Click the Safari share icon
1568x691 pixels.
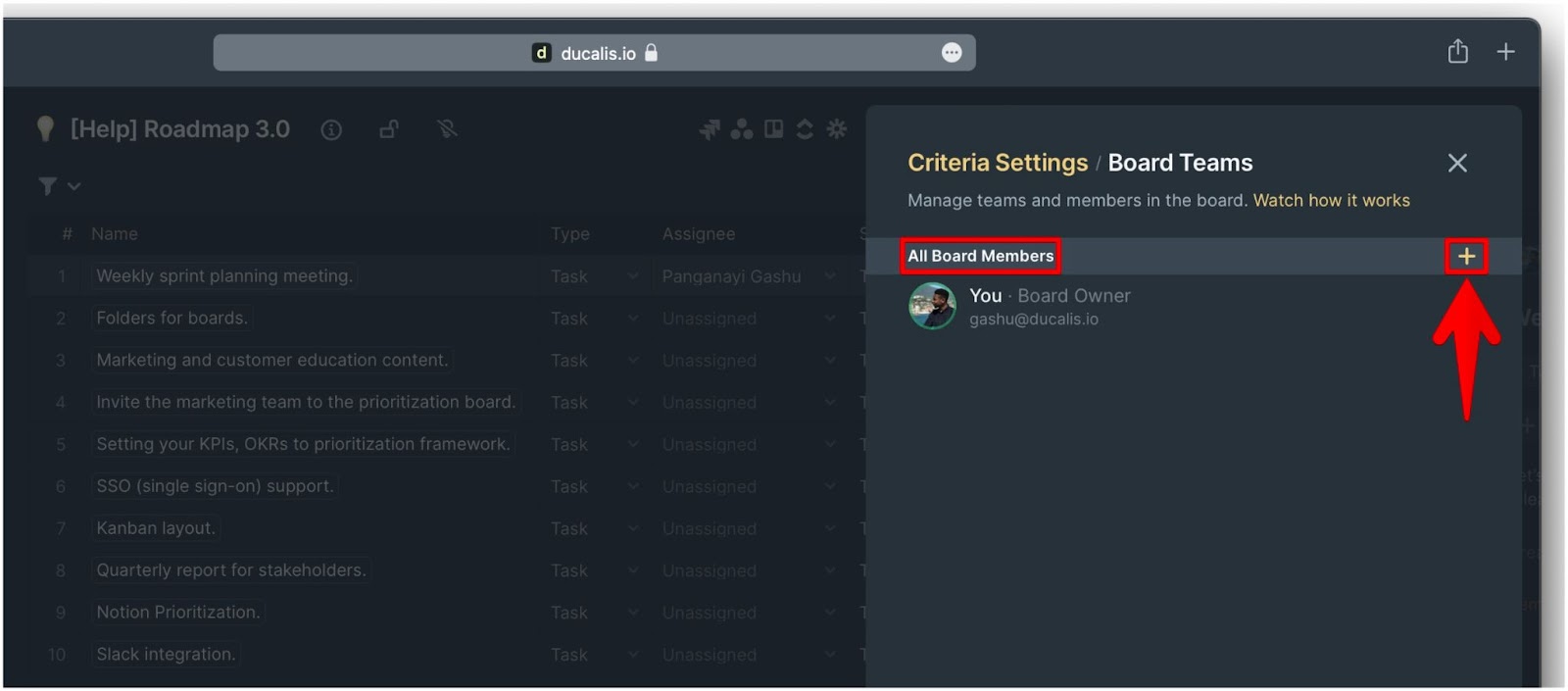[1458, 51]
